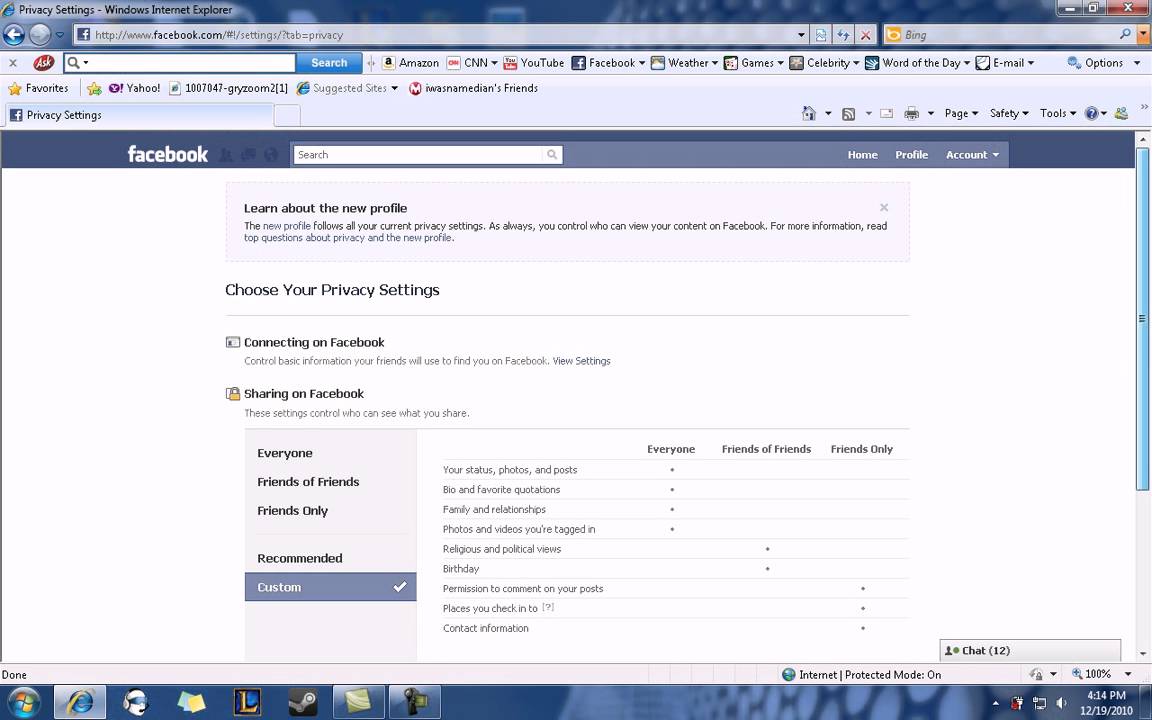Click Amazon on the Ask toolbar
Image resolution: width=1152 pixels, height=720 pixels.
(x=411, y=63)
